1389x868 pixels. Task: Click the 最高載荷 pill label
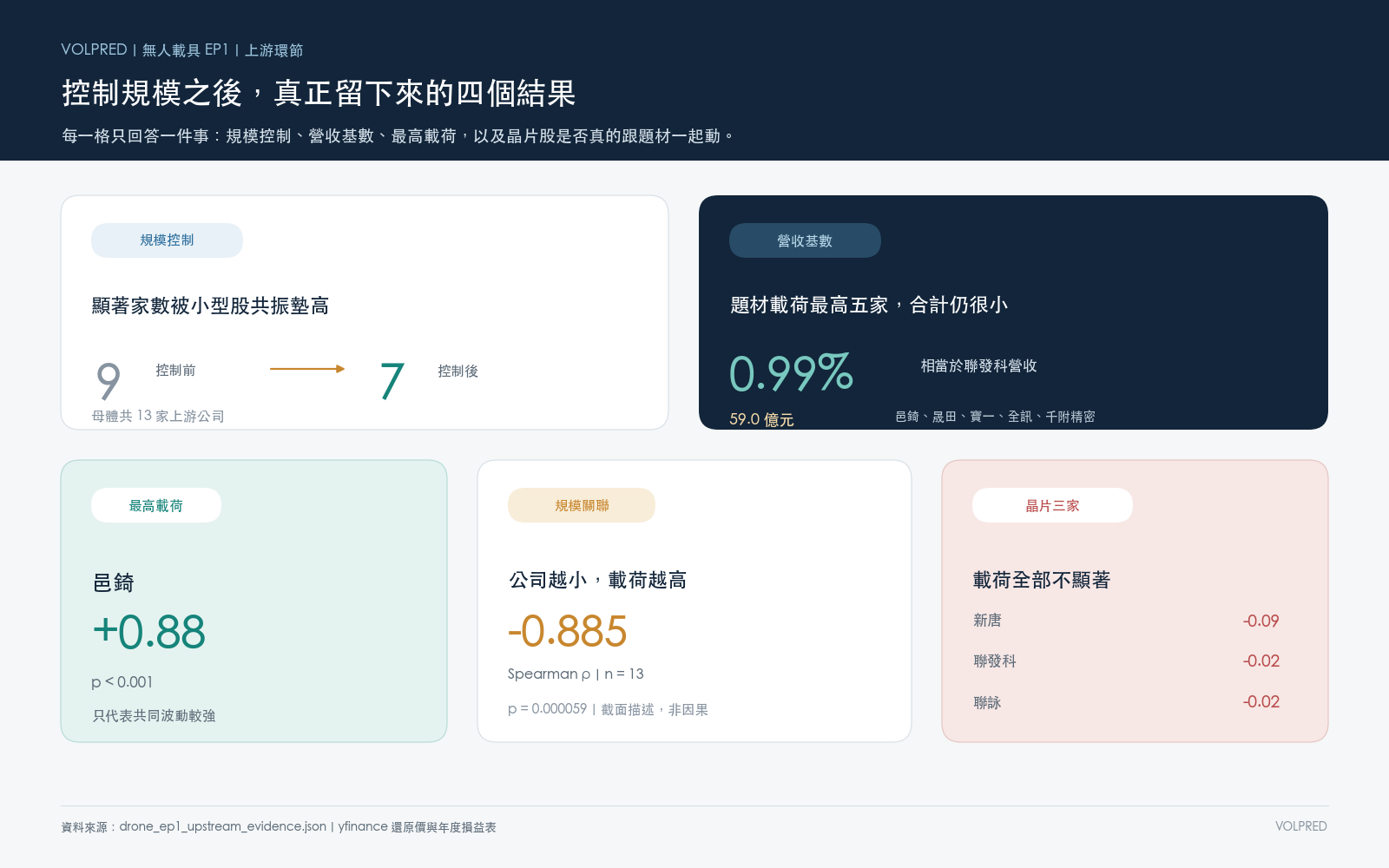(x=156, y=505)
